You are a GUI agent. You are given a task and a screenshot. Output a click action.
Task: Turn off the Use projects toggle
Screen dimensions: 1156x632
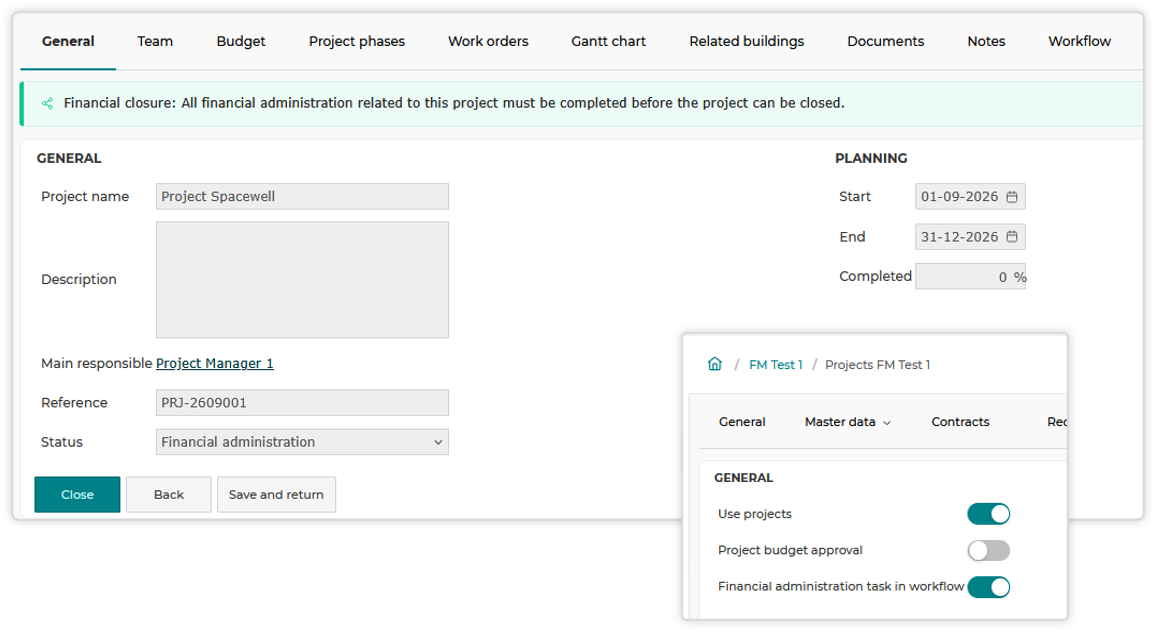(989, 514)
